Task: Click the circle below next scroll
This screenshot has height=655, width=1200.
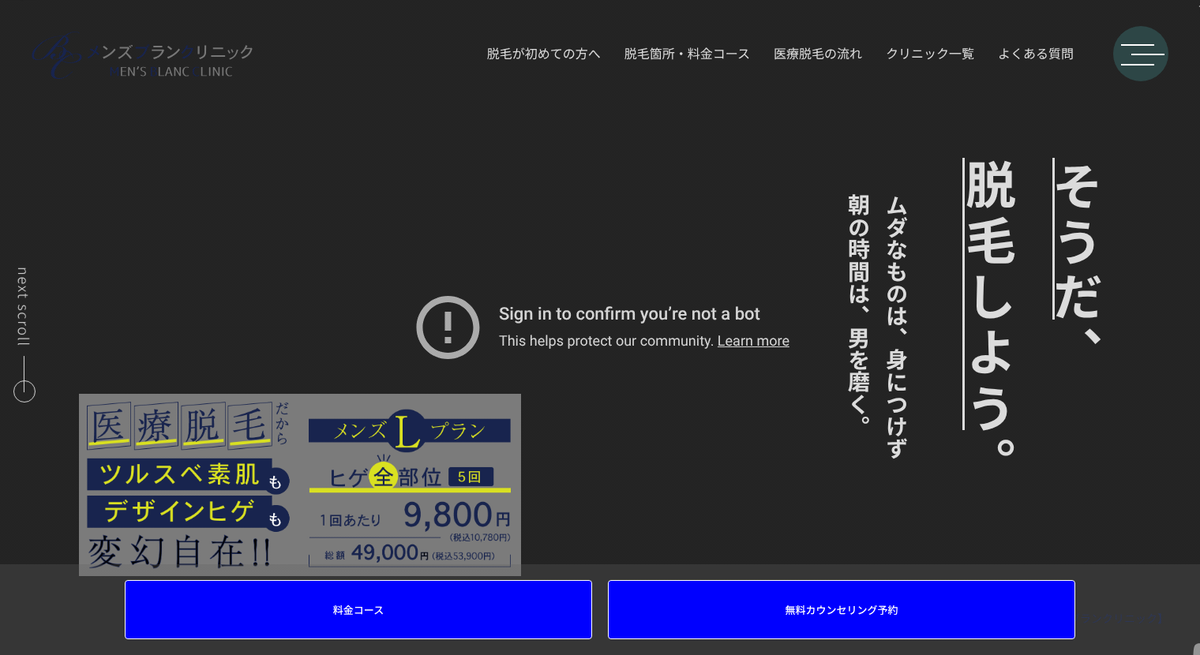Action: (24, 391)
